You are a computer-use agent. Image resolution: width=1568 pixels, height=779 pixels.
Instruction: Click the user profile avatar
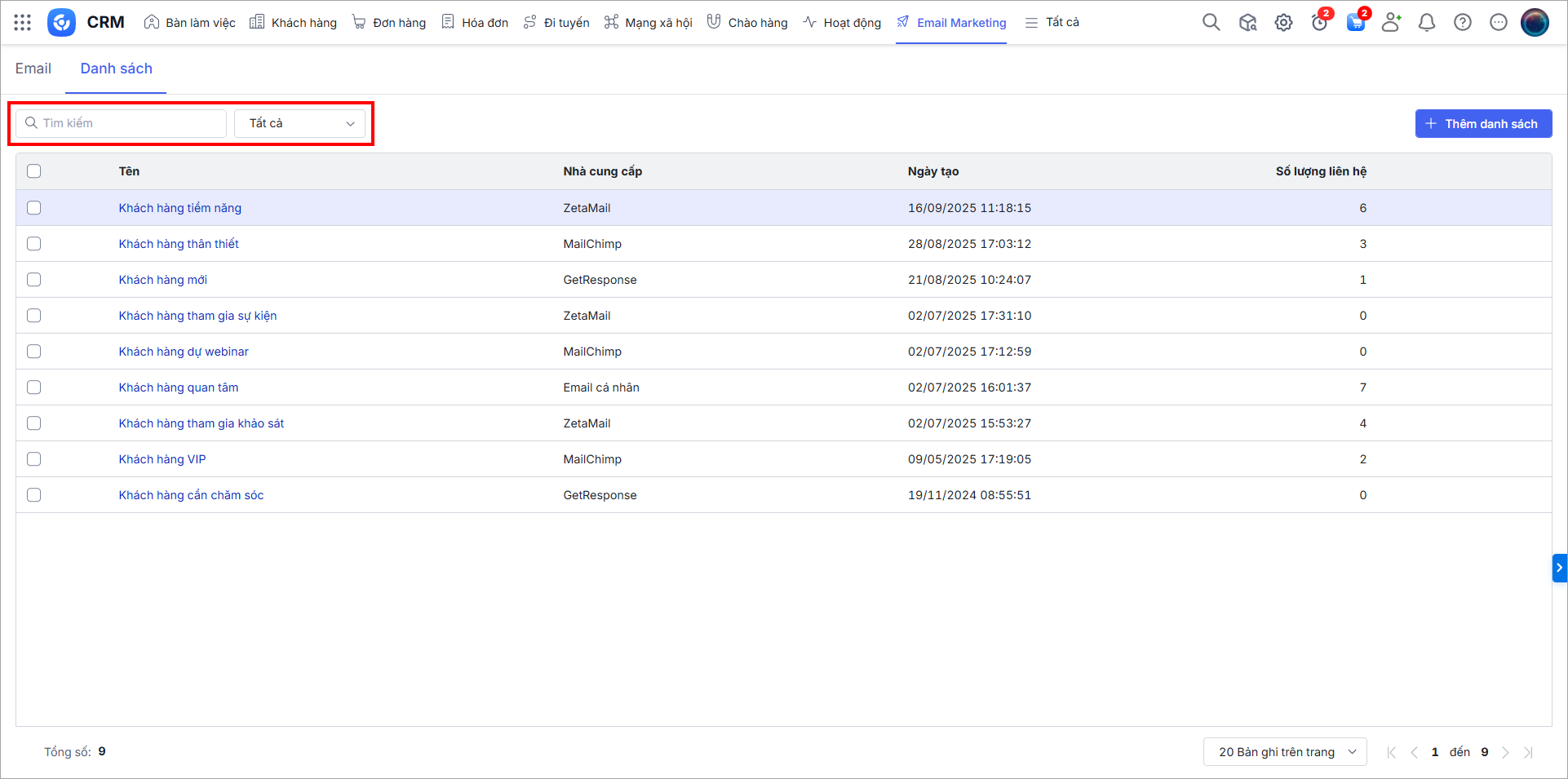(1535, 23)
